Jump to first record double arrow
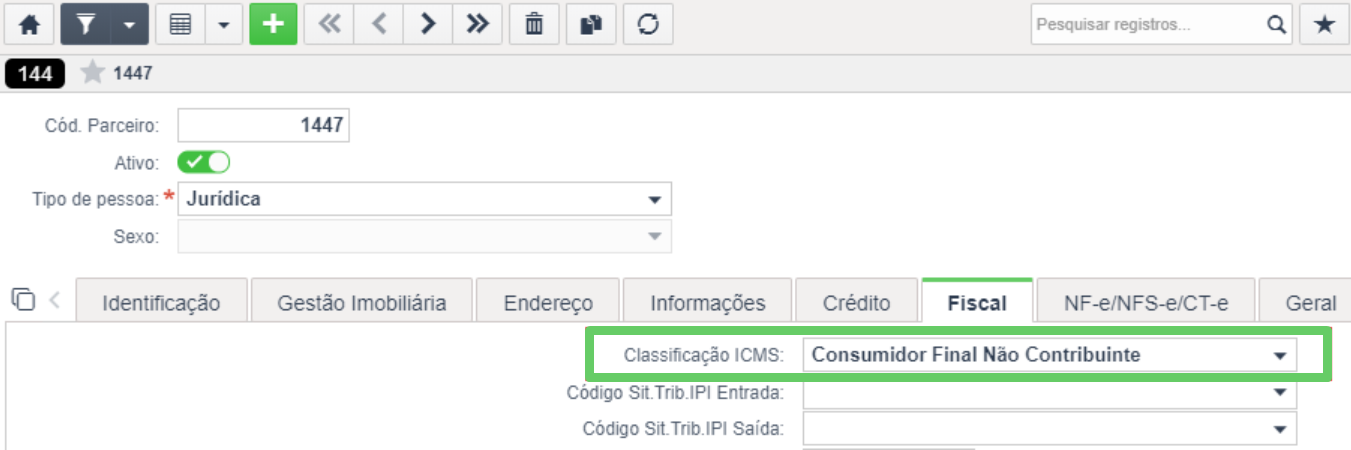Image resolution: width=1351 pixels, height=450 pixels. [x=329, y=25]
